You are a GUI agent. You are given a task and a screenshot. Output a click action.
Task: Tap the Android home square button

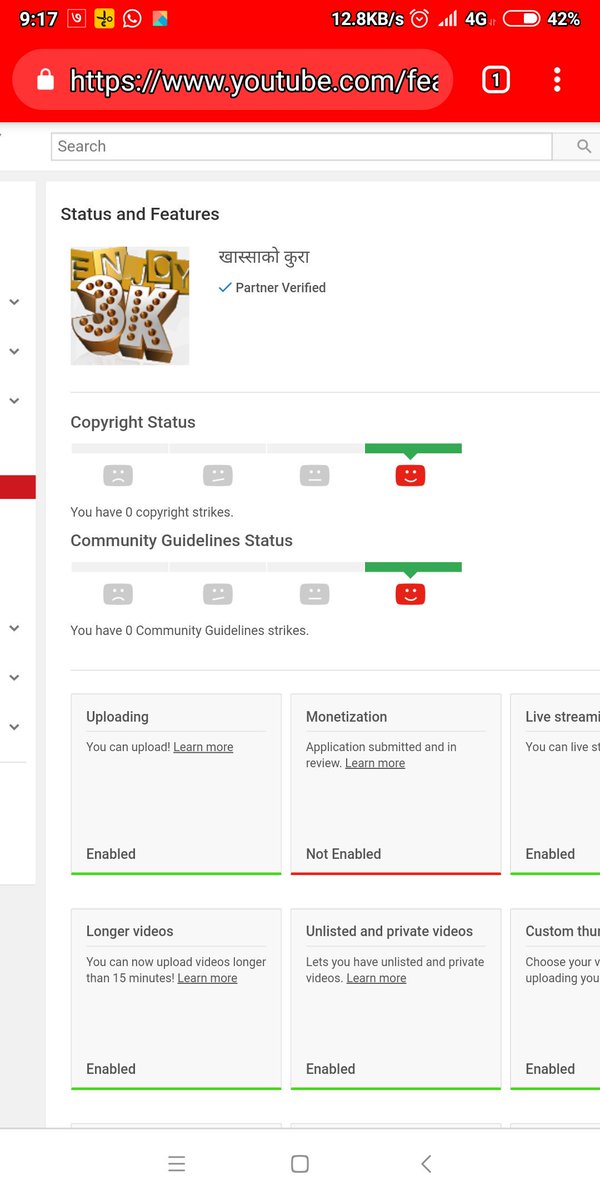(x=299, y=1163)
